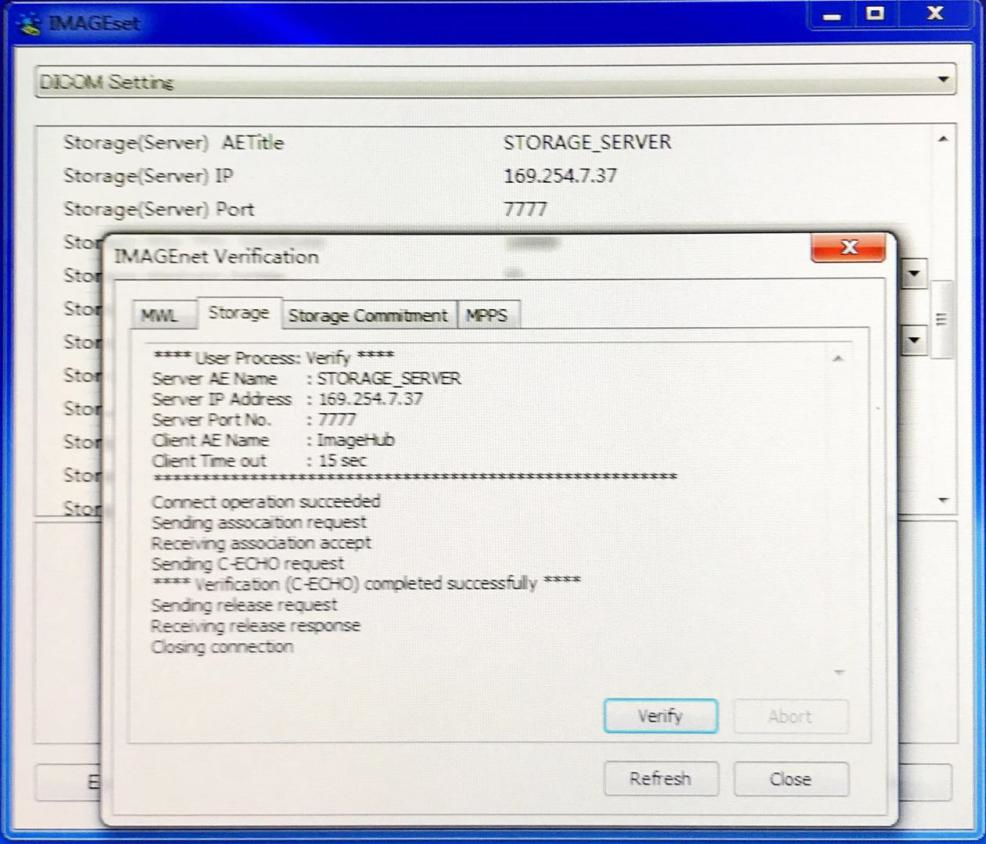Click the greyed-out Abort button
This screenshot has height=844, width=986.
[790, 716]
